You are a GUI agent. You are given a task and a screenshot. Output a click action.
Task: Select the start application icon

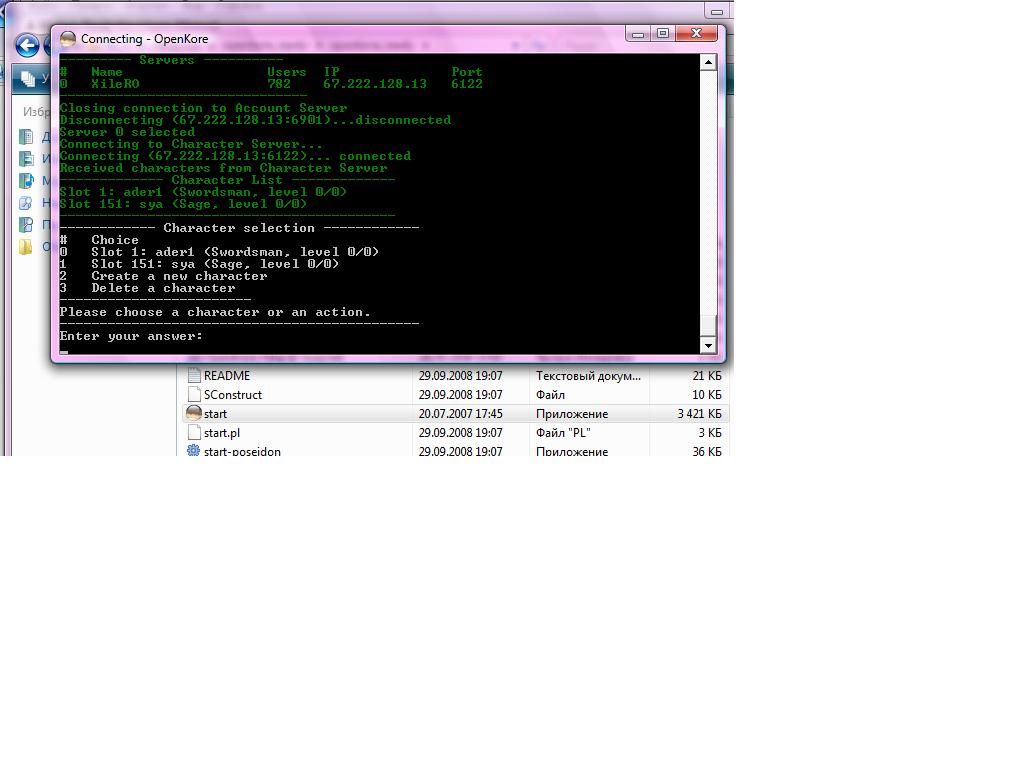[194, 413]
